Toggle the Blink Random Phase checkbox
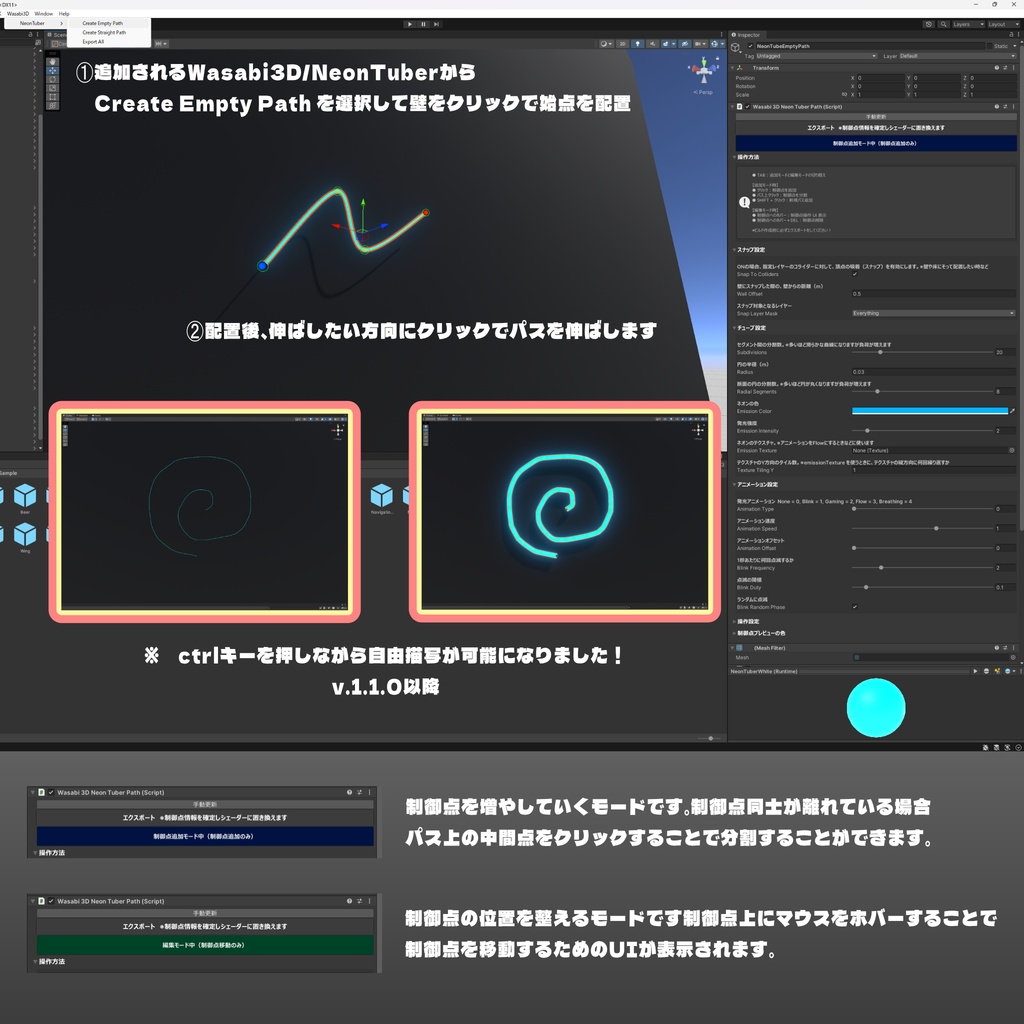Screen dimensions: 1024x1024 pyautogui.click(x=855, y=607)
